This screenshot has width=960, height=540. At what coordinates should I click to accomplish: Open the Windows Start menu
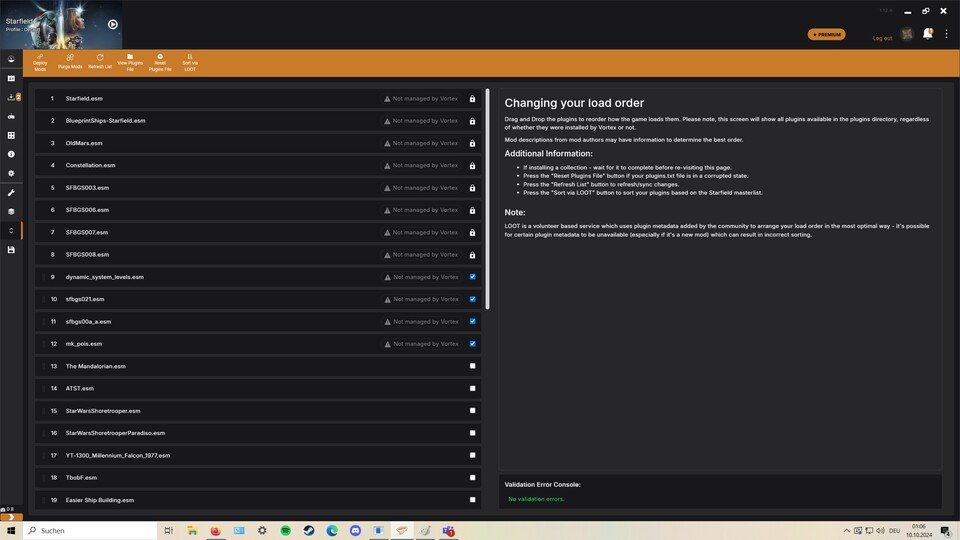[11, 531]
